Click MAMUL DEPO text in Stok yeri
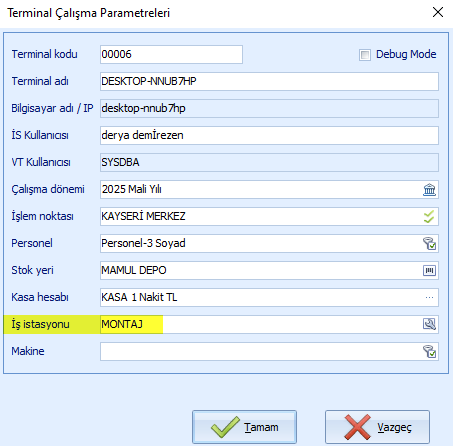The image size is (453, 446). [x=134, y=270]
